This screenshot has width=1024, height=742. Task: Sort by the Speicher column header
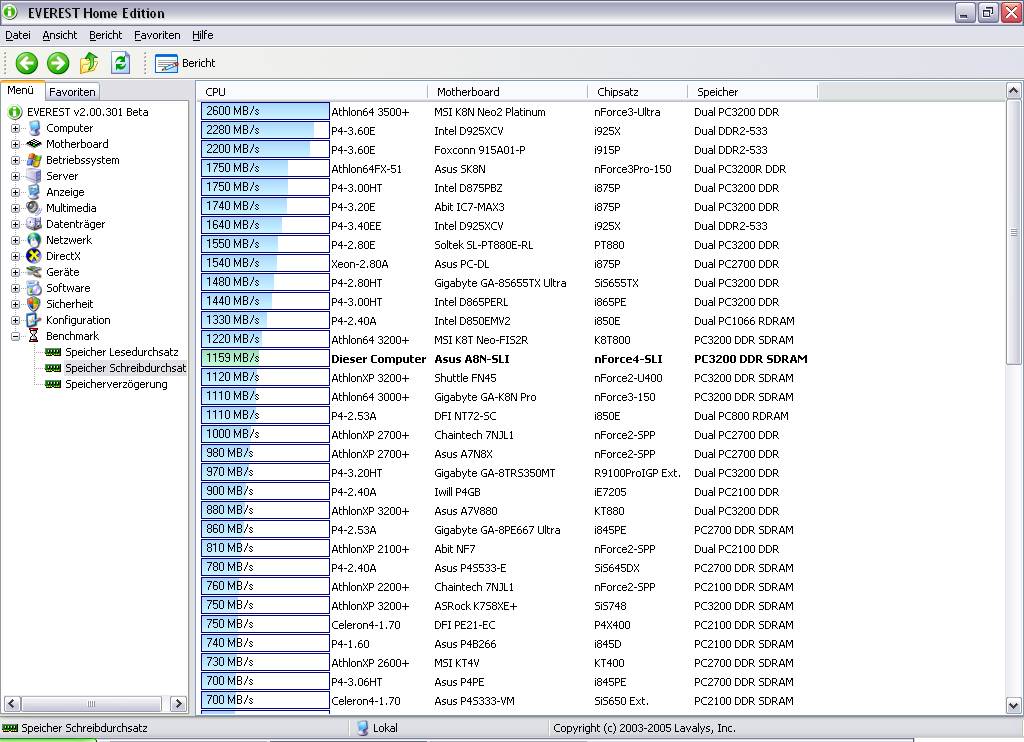[x=752, y=92]
